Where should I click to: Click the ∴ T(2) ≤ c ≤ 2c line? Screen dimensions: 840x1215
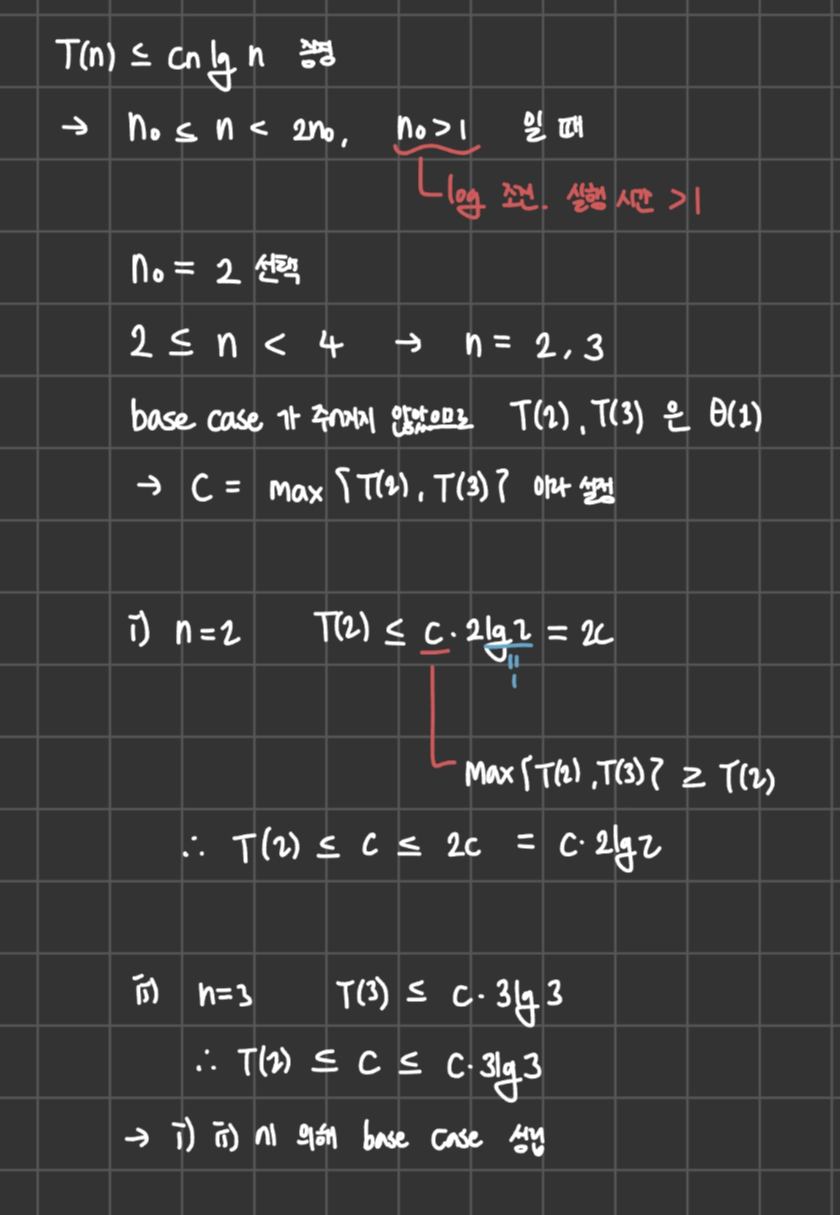(x=420, y=850)
